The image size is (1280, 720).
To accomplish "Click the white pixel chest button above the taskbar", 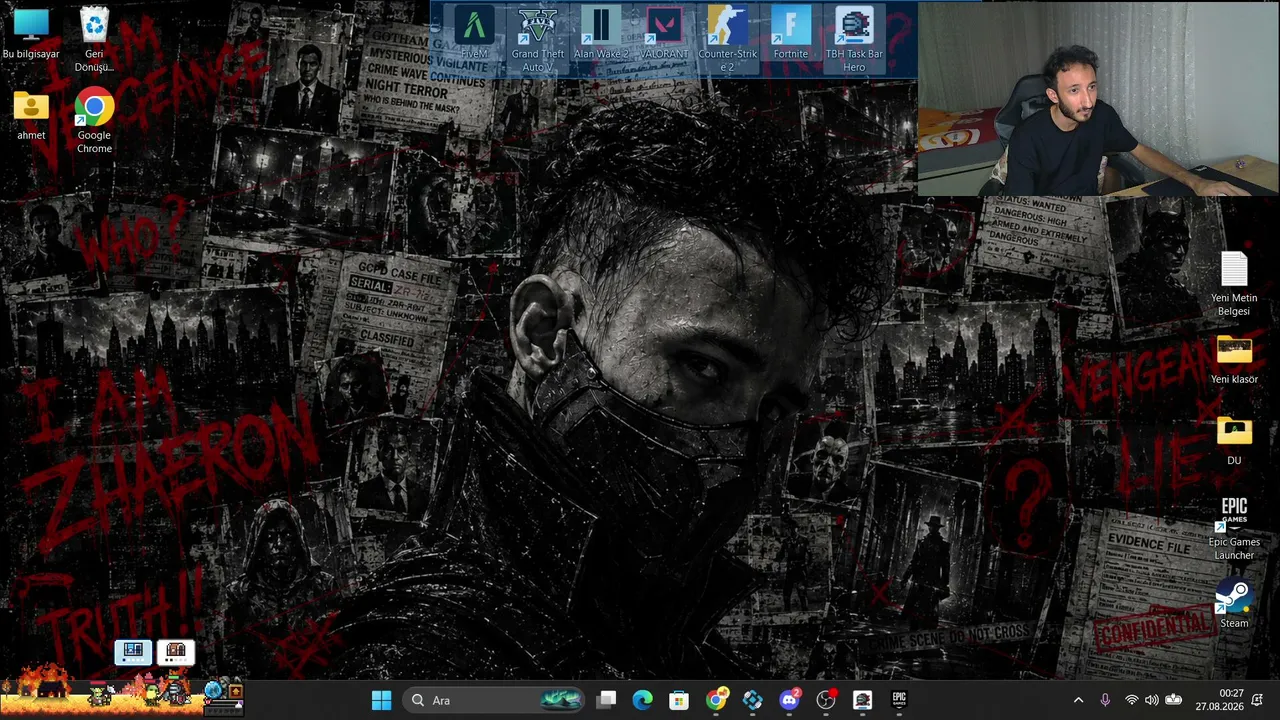I will coord(176,653).
